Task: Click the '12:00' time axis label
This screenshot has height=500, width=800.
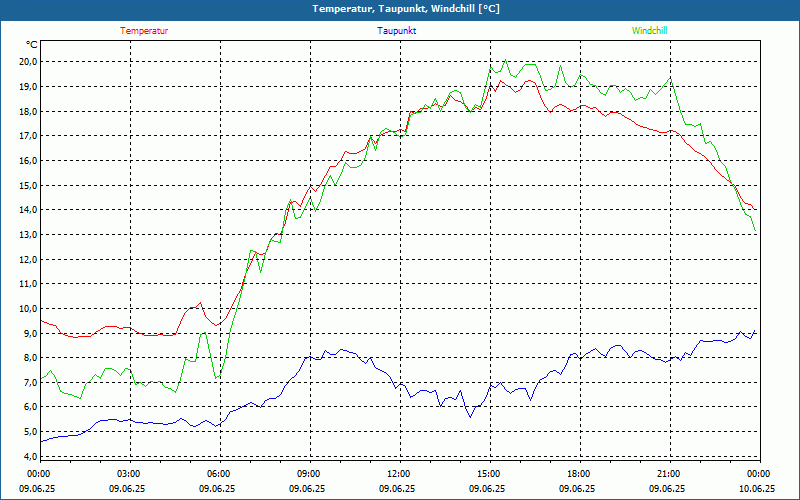Action: [400, 474]
